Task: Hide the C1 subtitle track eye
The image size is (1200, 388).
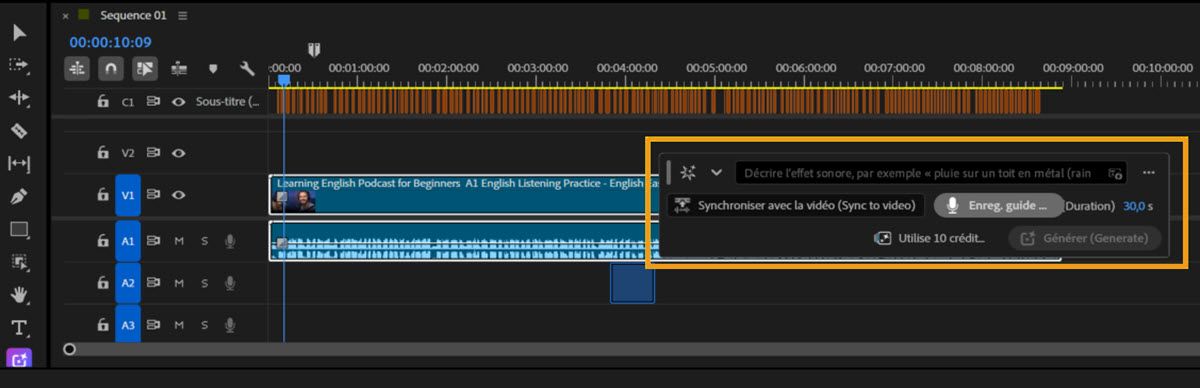Action: point(178,101)
